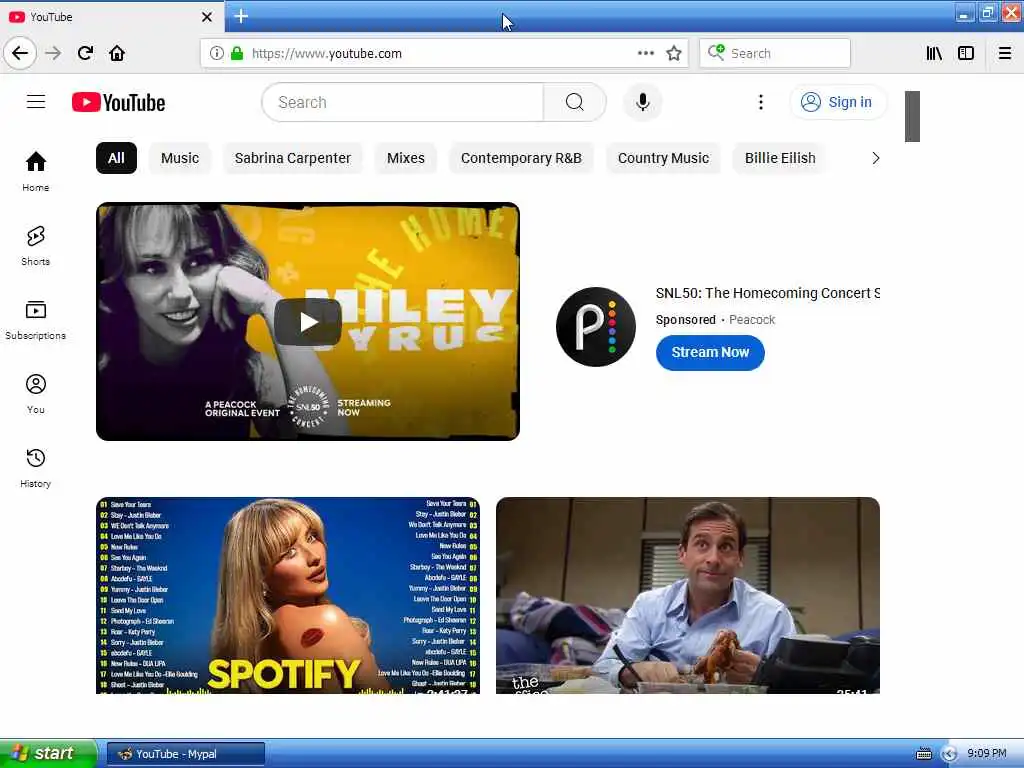Click the Peacock advertiser name
1024x768 pixels.
[752, 319]
